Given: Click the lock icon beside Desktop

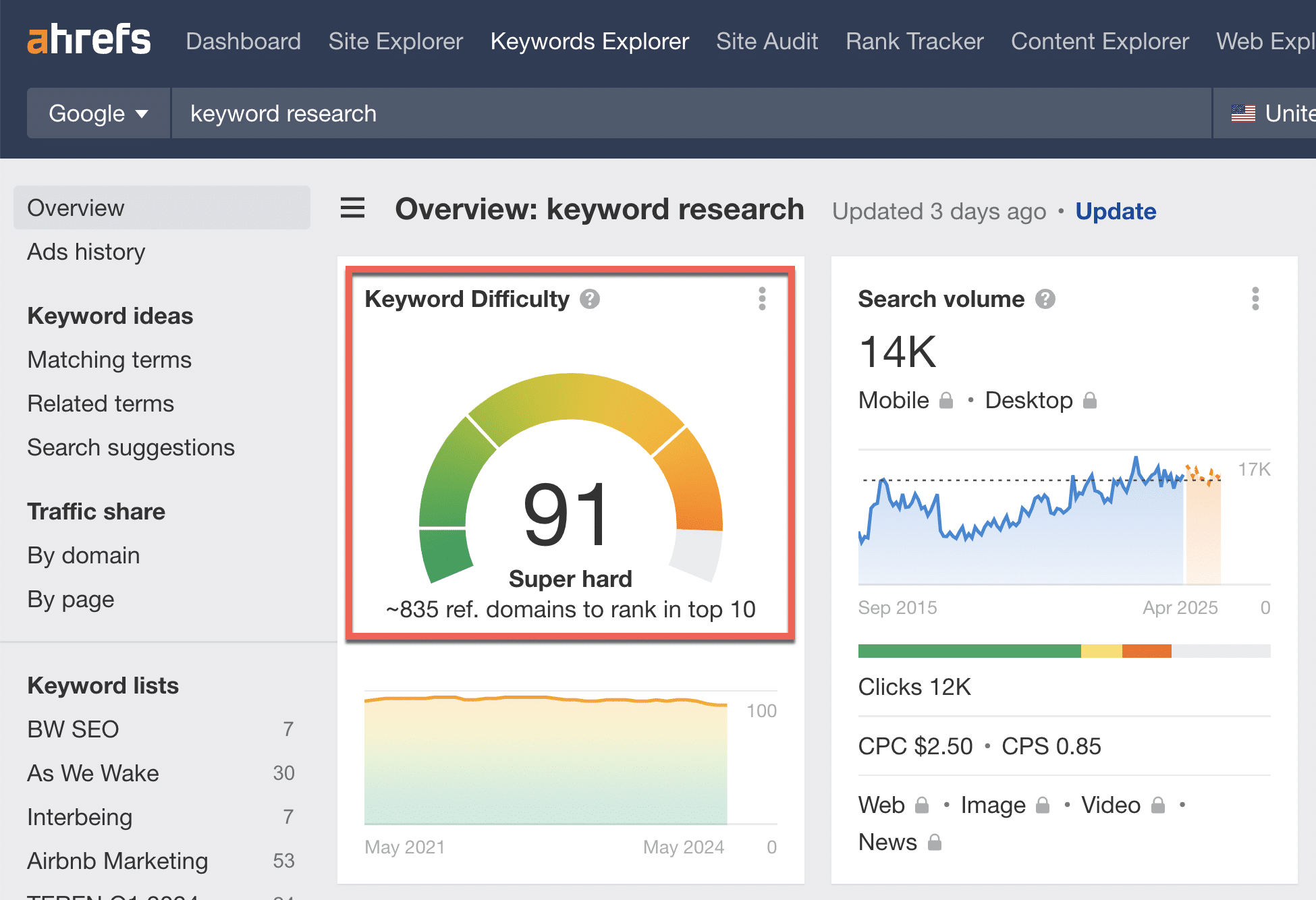Looking at the screenshot, I should tap(1090, 401).
